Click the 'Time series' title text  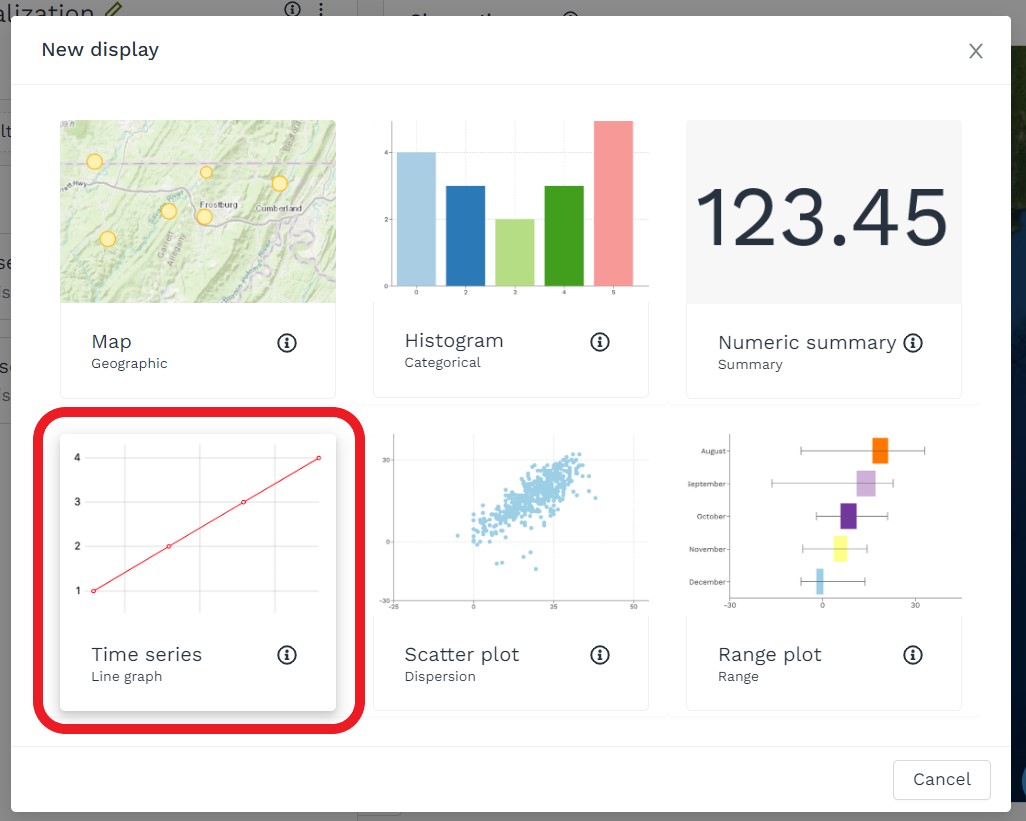click(146, 655)
